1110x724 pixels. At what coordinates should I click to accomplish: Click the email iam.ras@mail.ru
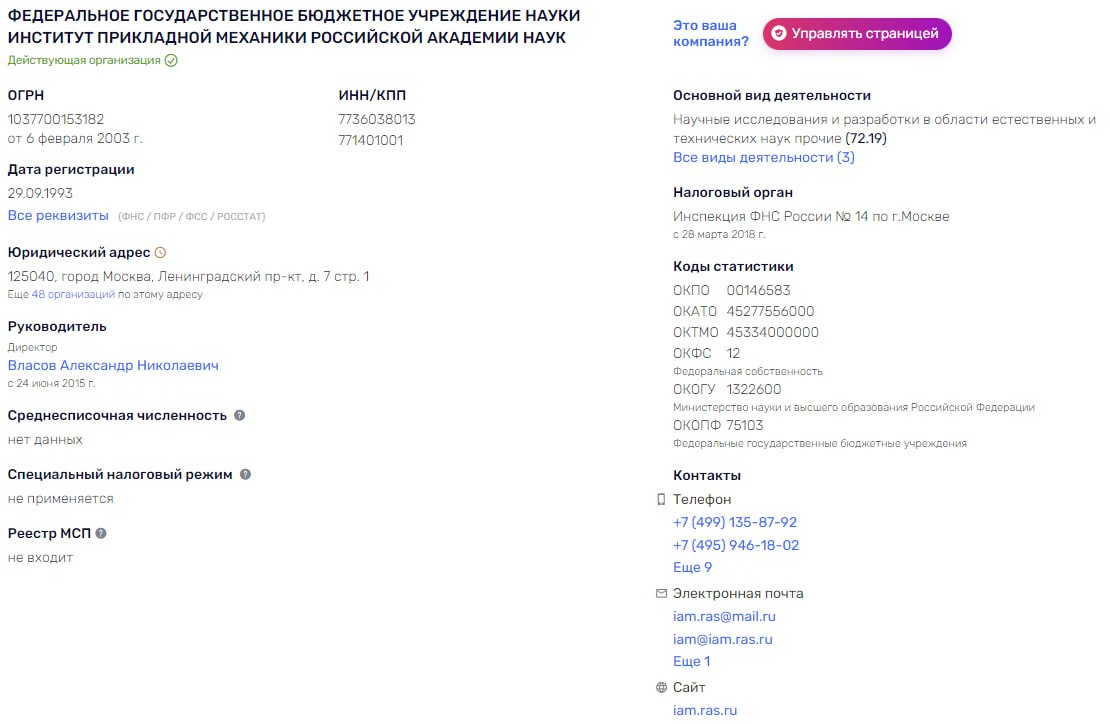click(x=724, y=616)
